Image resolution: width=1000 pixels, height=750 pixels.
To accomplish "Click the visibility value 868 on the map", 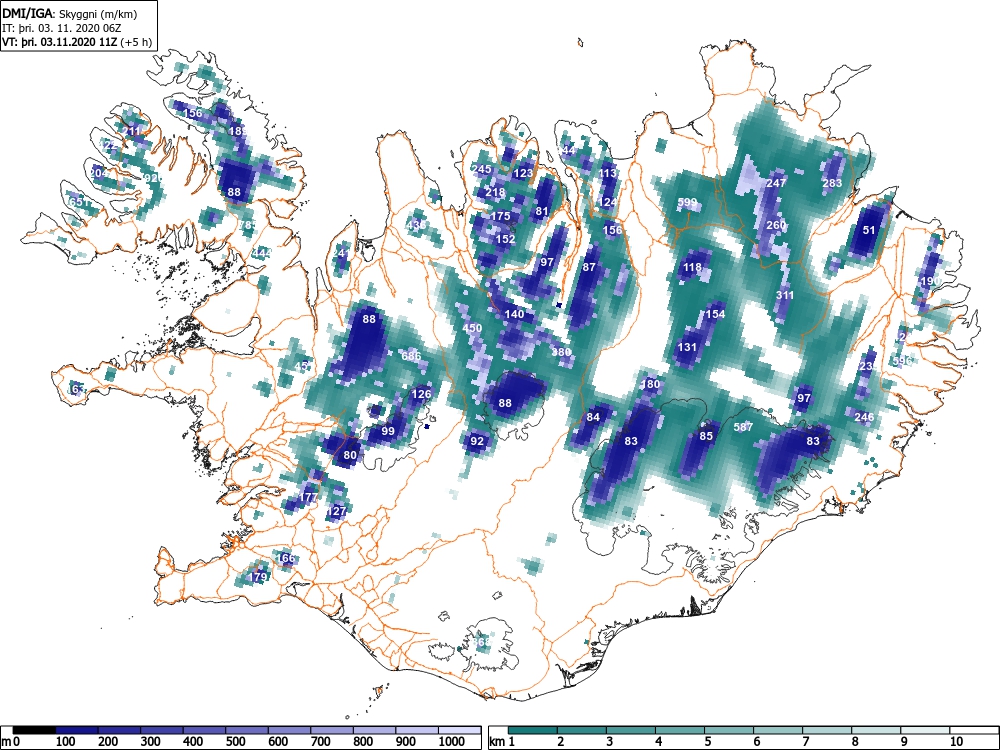I will pyautogui.click(x=482, y=642).
